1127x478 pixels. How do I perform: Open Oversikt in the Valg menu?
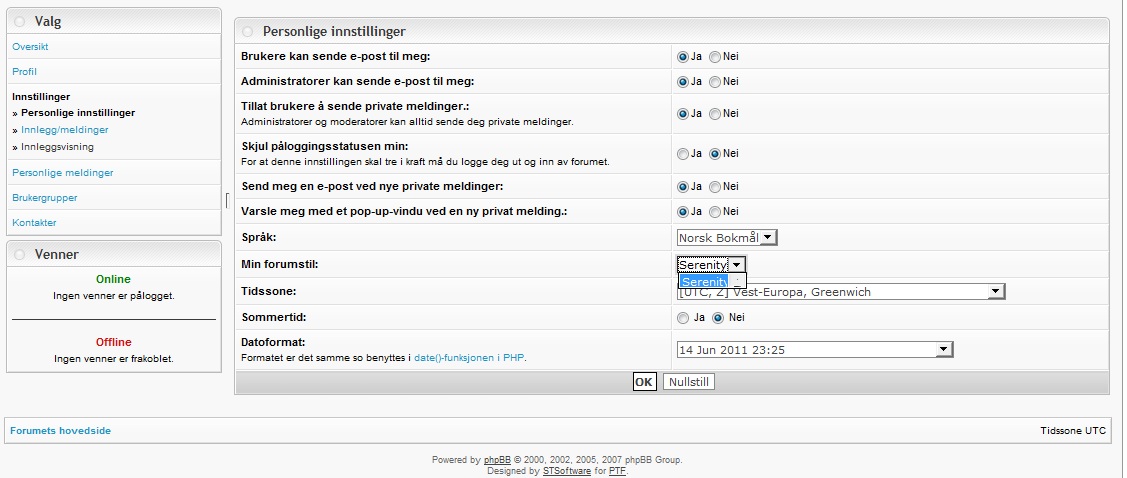pos(30,47)
